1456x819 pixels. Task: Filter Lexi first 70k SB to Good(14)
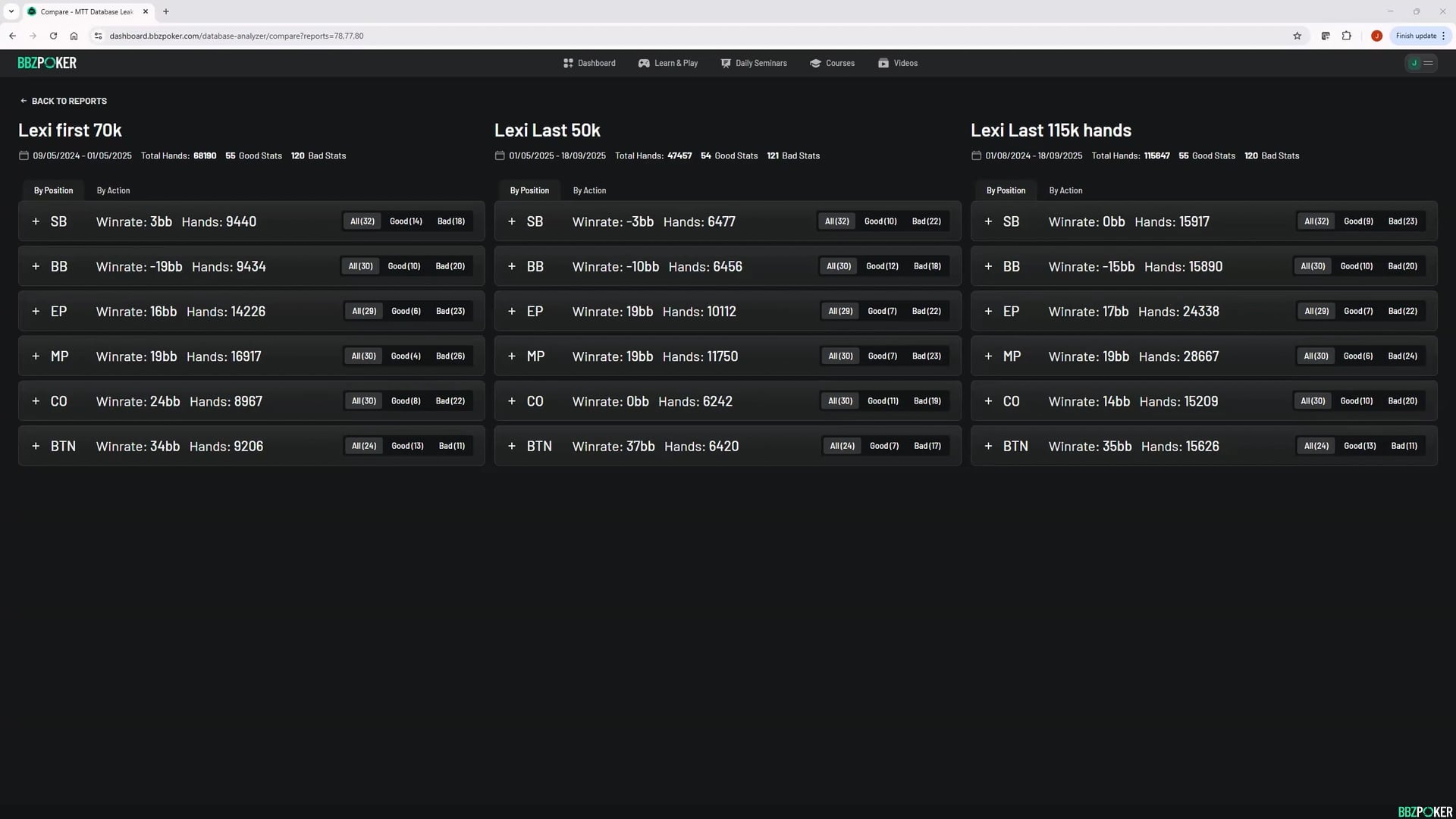(x=406, y=221)
